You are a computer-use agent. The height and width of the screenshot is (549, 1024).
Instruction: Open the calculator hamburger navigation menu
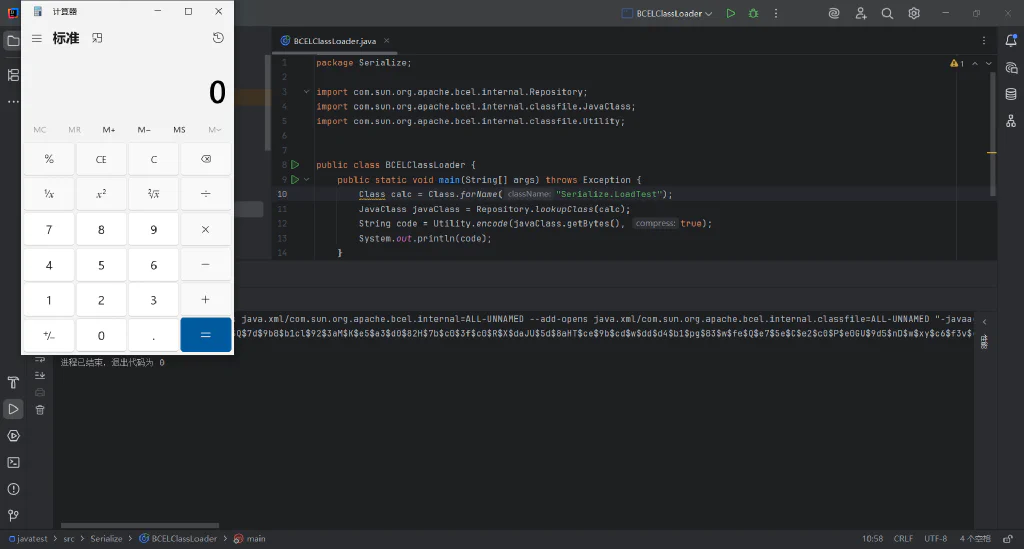[x=37, y=38]
